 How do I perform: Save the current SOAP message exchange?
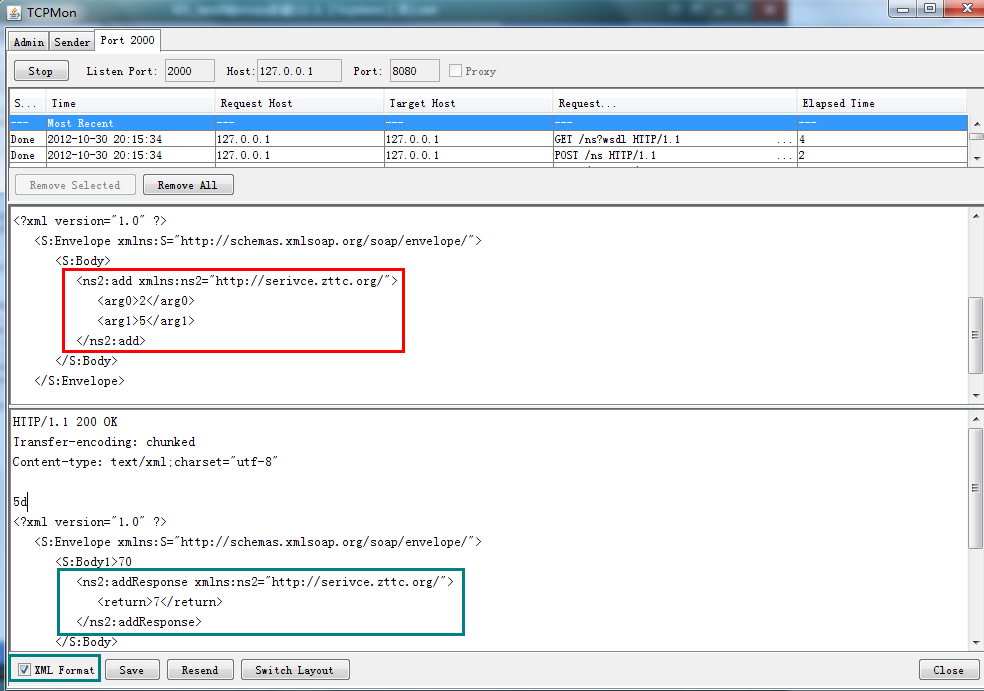pyautogui.click(x=132, y=669)
